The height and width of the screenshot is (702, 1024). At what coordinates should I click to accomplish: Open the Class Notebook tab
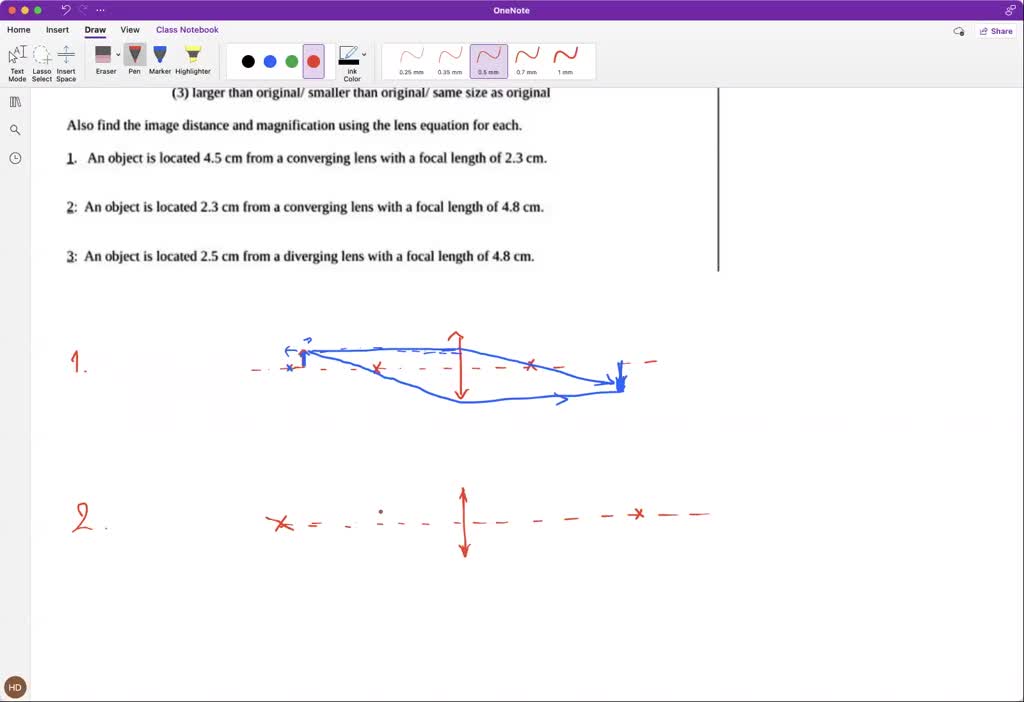coord(187,30)
